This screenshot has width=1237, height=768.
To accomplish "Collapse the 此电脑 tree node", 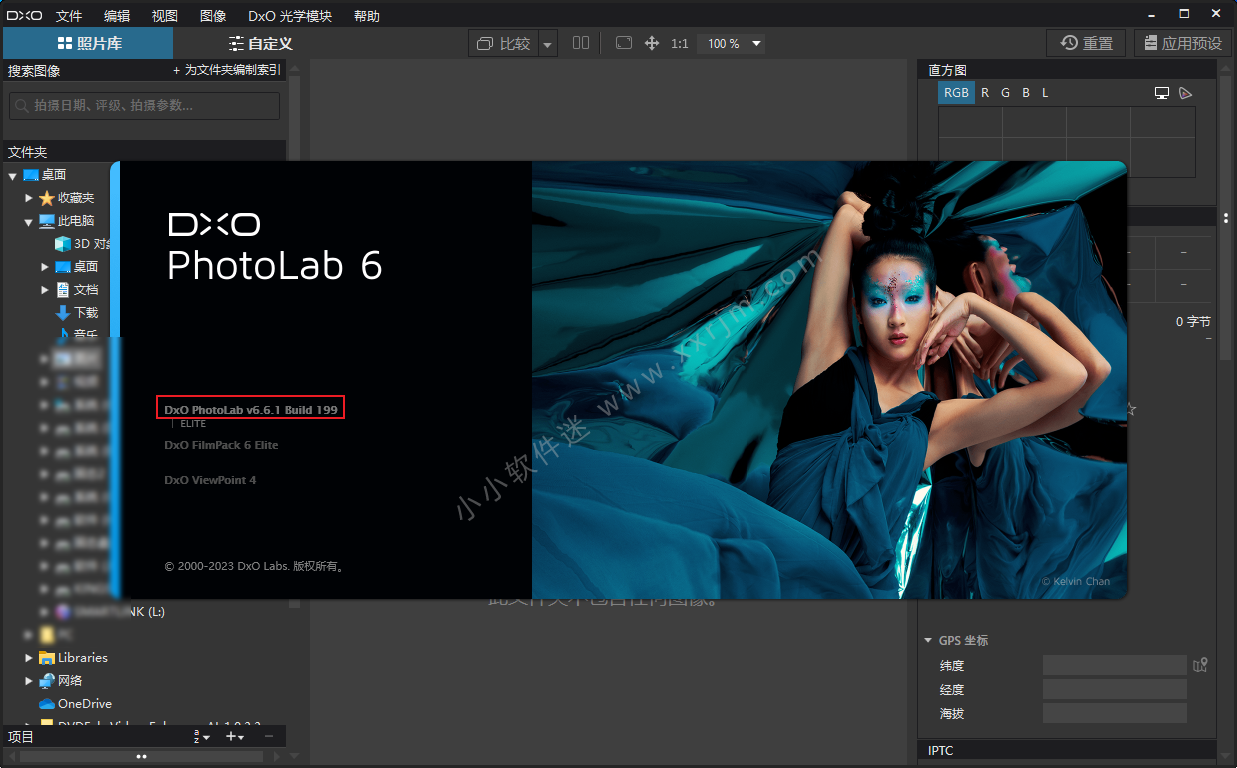I will pos(29,221).
